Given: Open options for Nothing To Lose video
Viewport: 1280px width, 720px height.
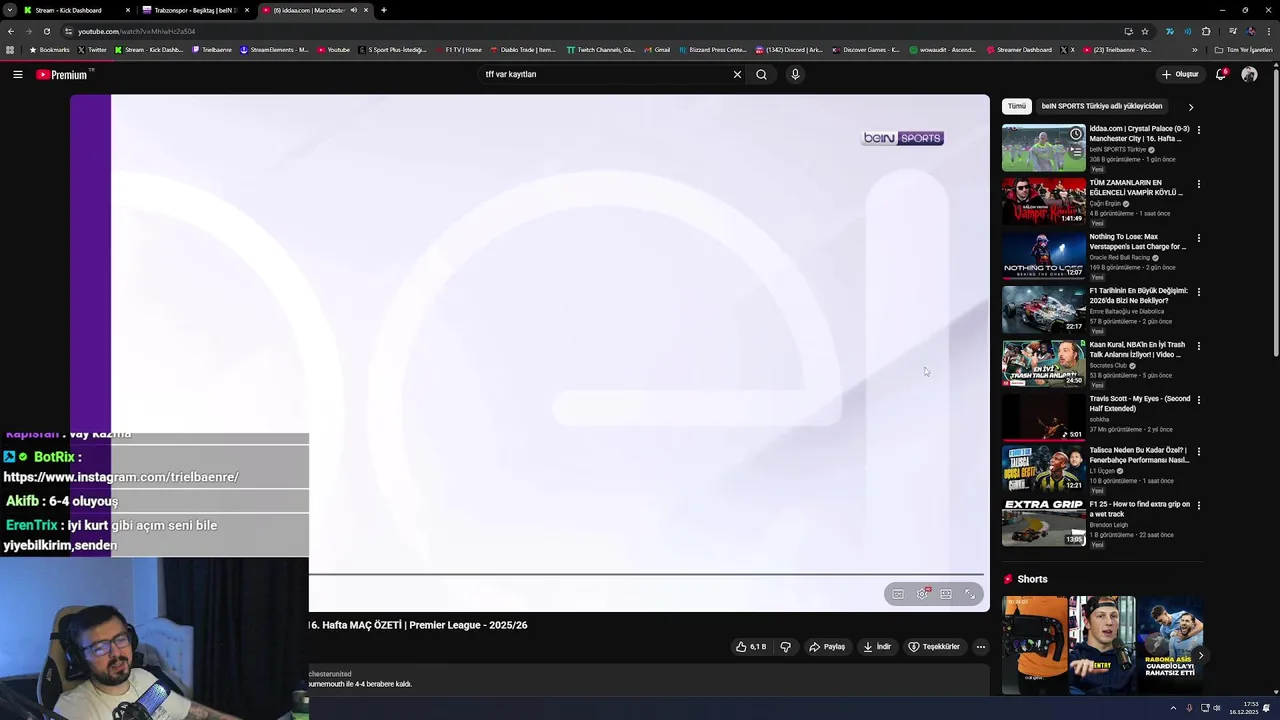Looking at the screenshot, I should [x=1198, y=238].
